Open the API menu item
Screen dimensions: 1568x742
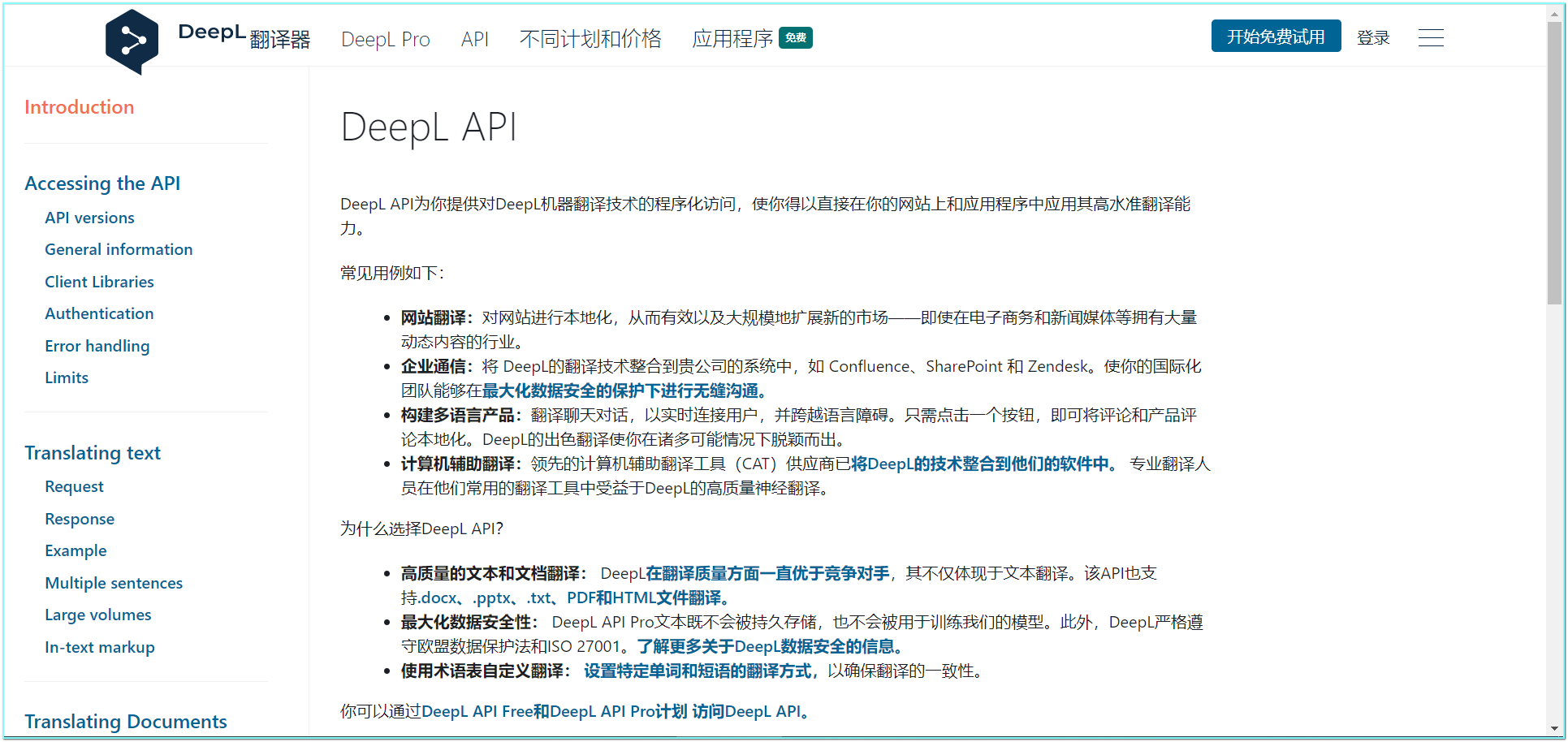click(x=475, y=39)
